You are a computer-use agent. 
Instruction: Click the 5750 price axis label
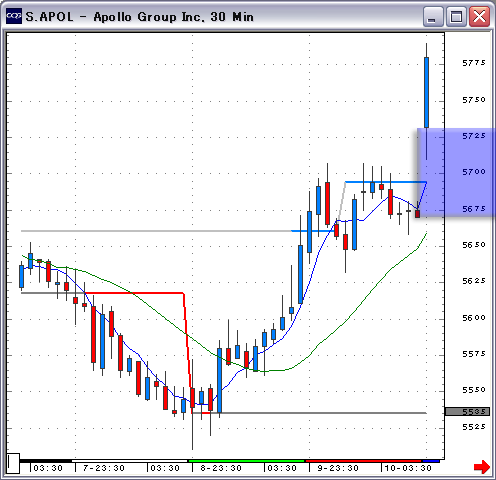474,100
